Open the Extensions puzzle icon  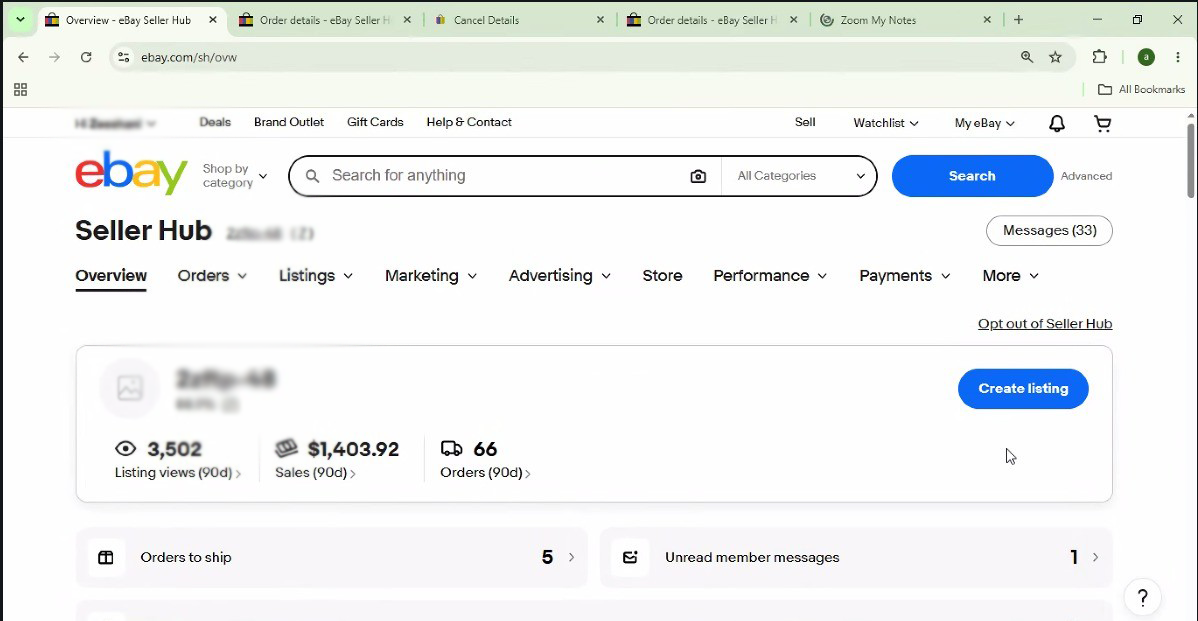pyautogui.click(x=1099, y=57)
